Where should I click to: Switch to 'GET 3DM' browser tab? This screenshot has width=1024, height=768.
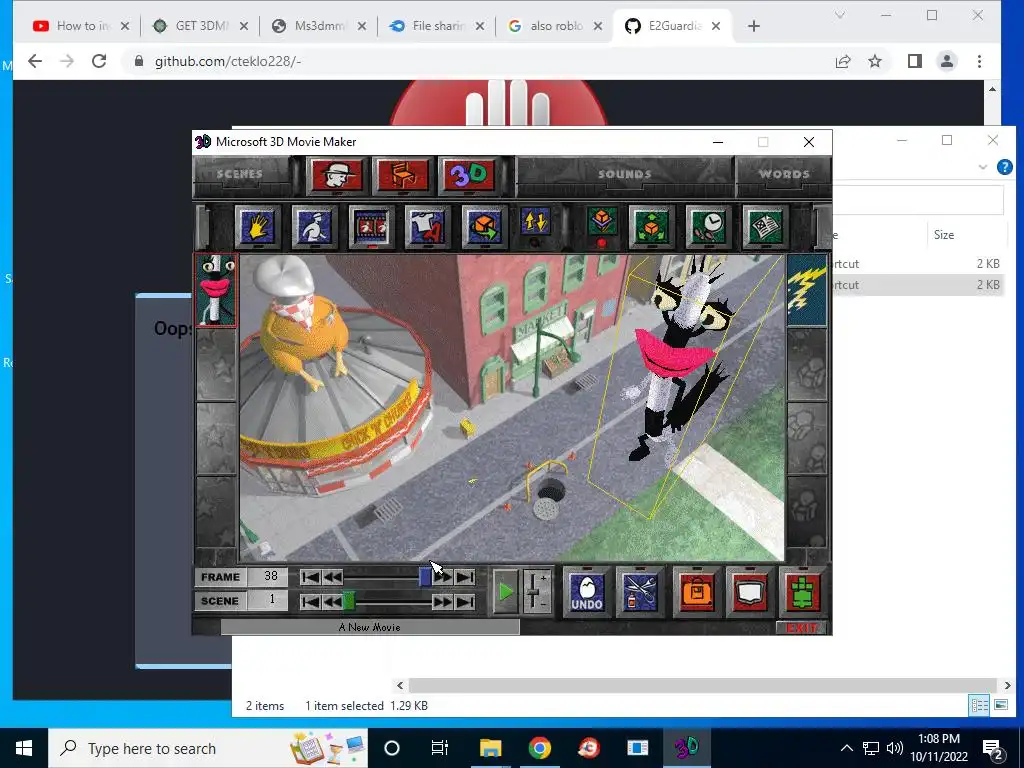tap(200, 26)
